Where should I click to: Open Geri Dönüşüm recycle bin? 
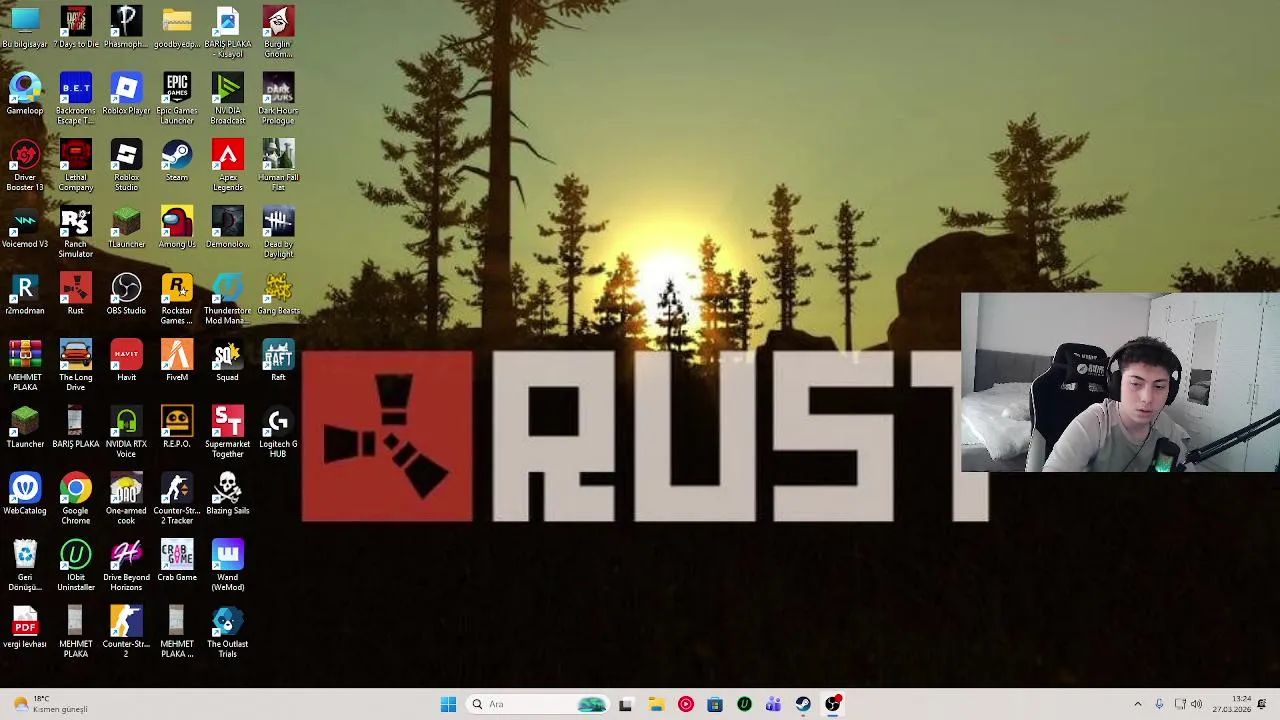[x=25, y=566]
